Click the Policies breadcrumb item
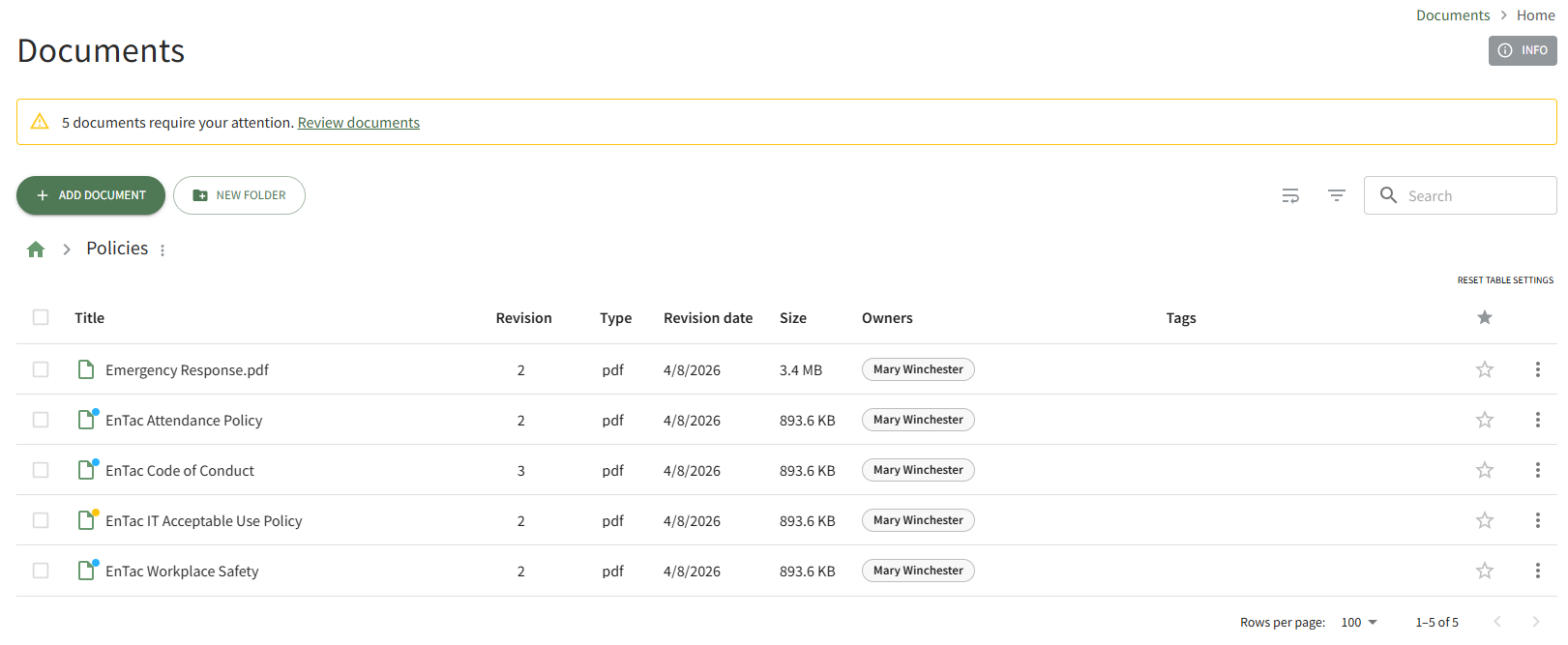Viewport: 1568px width, 645px height. [x=117, y=249]
